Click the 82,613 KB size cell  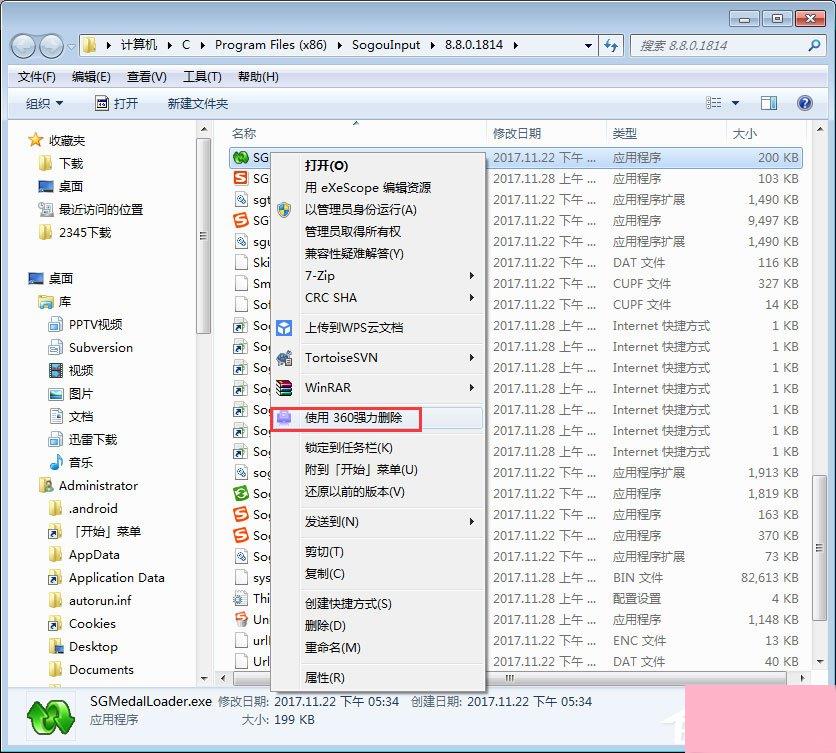pos(769,578)
